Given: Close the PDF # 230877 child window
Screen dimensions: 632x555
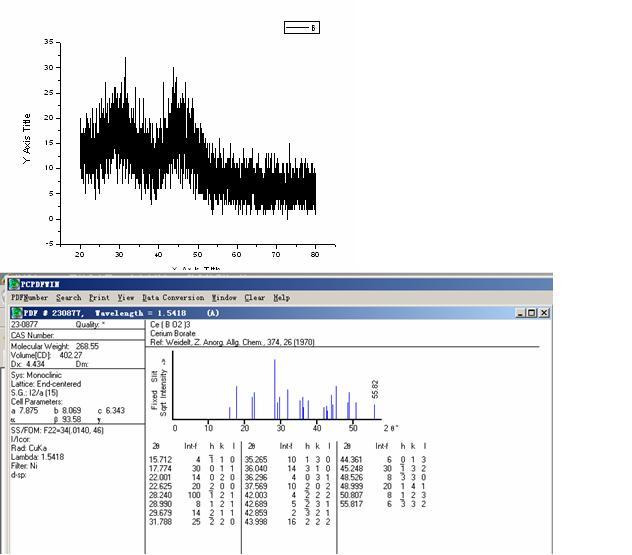Looking at the screenshot, I should pos(544,313).
